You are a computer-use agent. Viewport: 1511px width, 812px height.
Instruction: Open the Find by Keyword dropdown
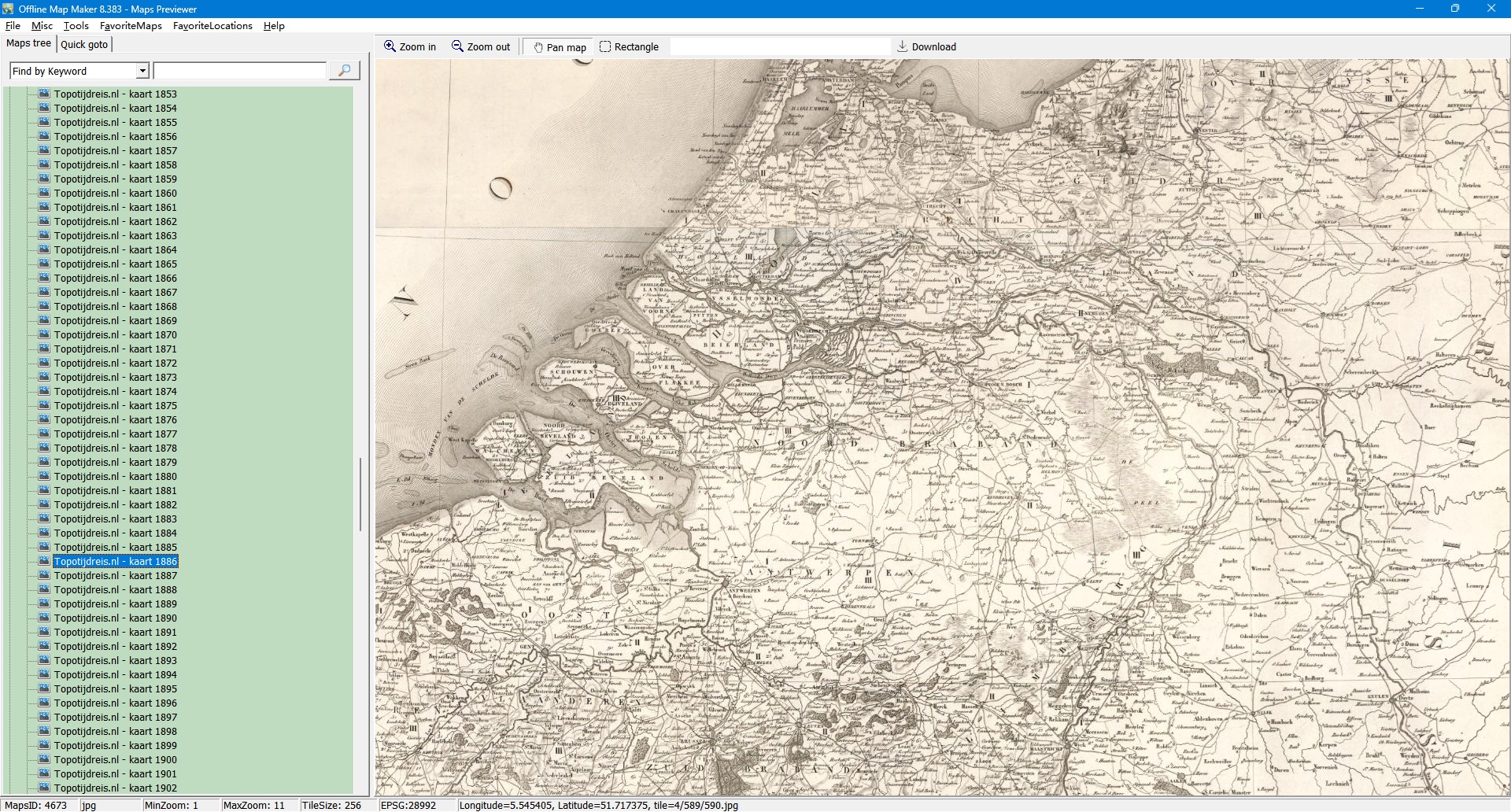[x=142, y=71]
